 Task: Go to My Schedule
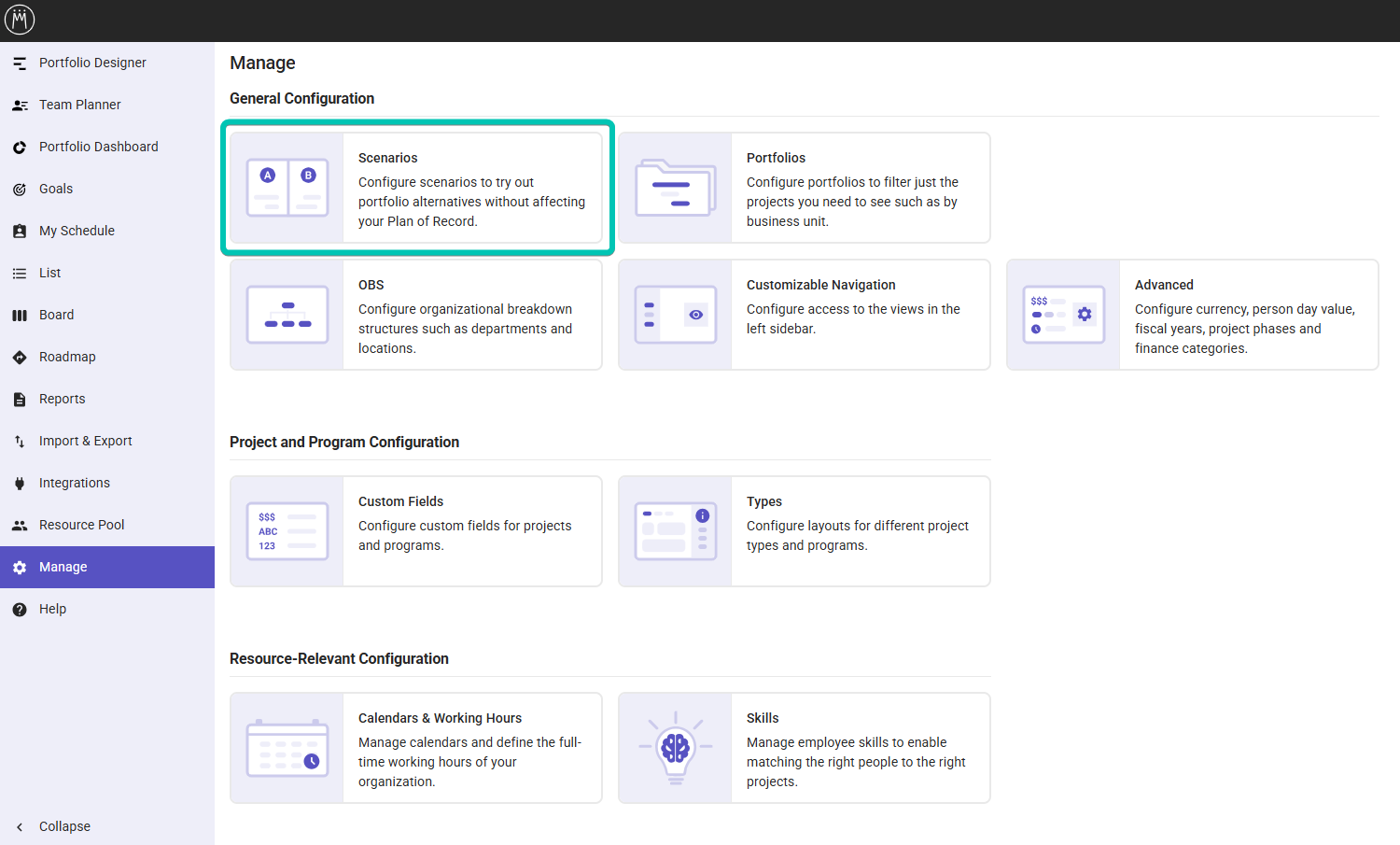tap(77, 231)
